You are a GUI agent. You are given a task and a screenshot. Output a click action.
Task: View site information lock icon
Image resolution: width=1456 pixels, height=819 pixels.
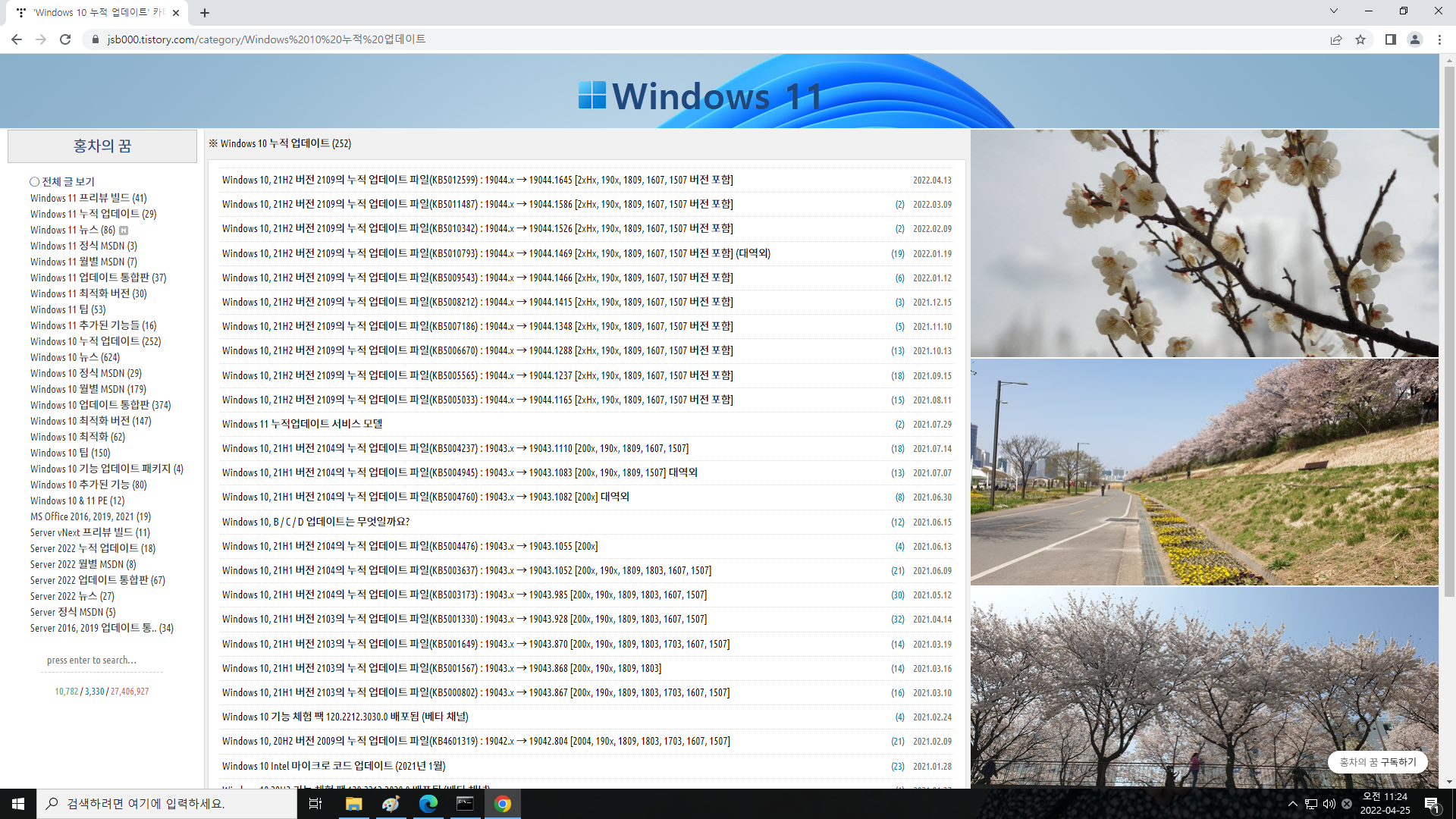(x=95, y=39)
